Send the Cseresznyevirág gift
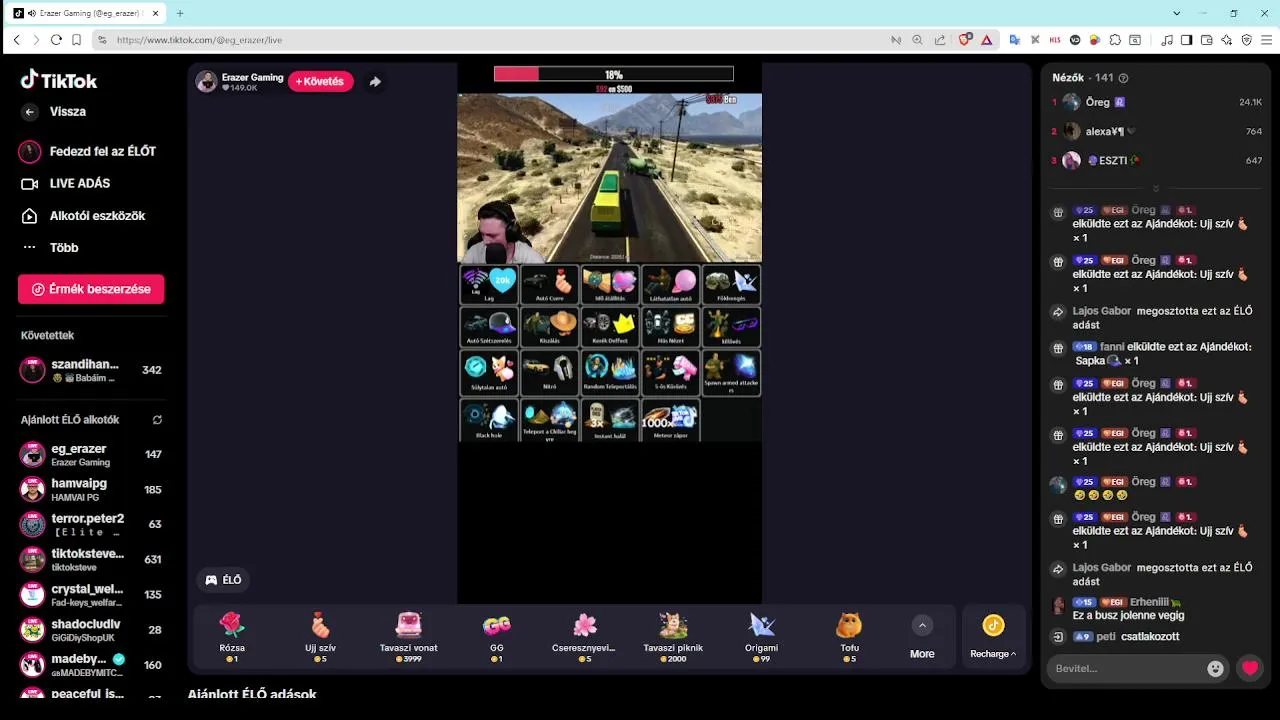 (x=585, y=636)
